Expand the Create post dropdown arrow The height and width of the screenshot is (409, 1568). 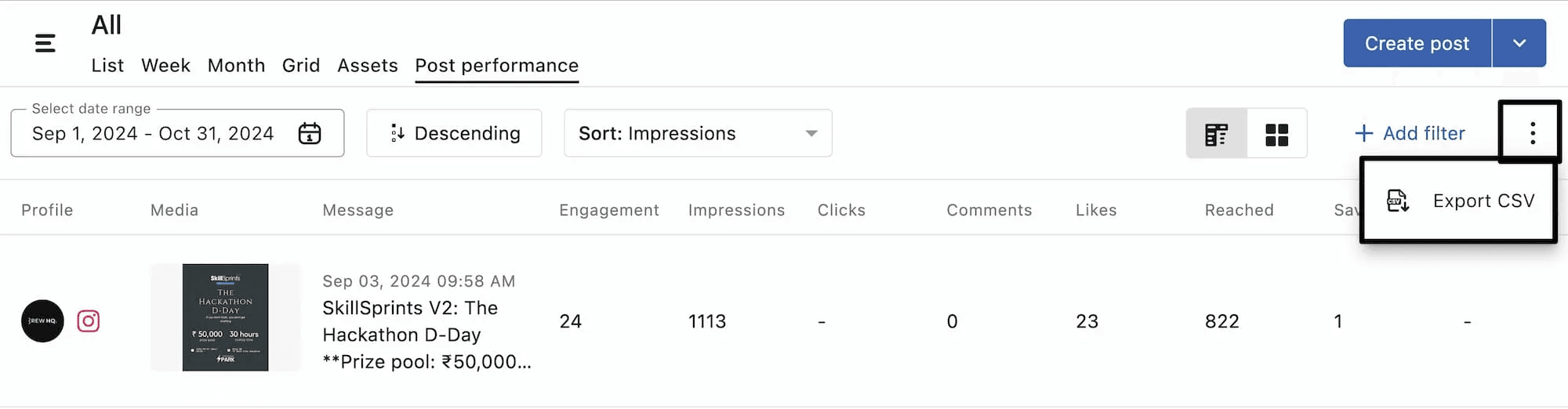click(1519, 43)
